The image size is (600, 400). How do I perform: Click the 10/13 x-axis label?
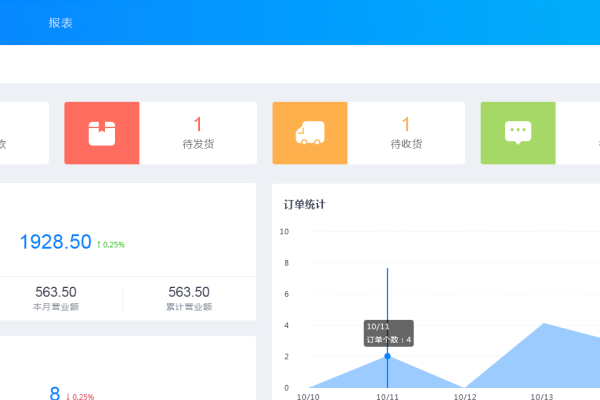[x=542, y=397]
